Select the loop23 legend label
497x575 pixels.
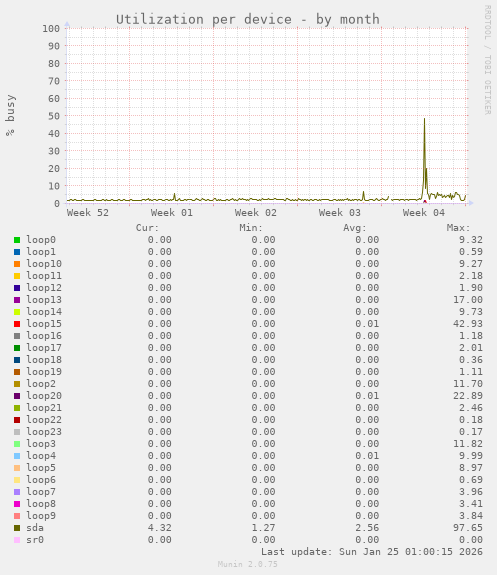(44, 432)
